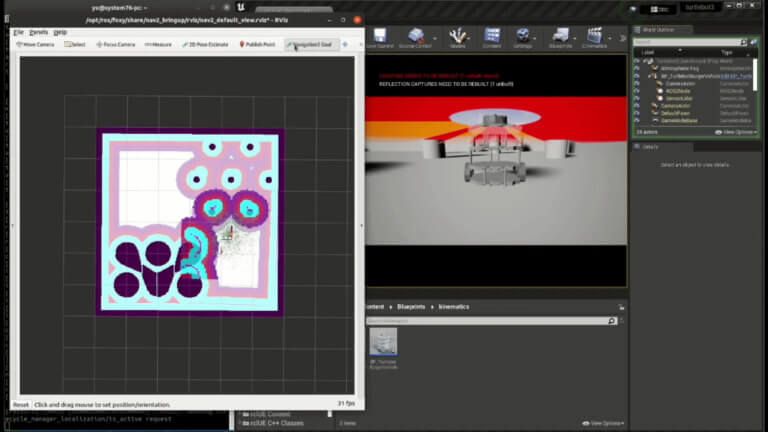Hide the SensorLidar actor with eye icon
The width and height of the screenshot is (768, 432).
tap(637, 97)
